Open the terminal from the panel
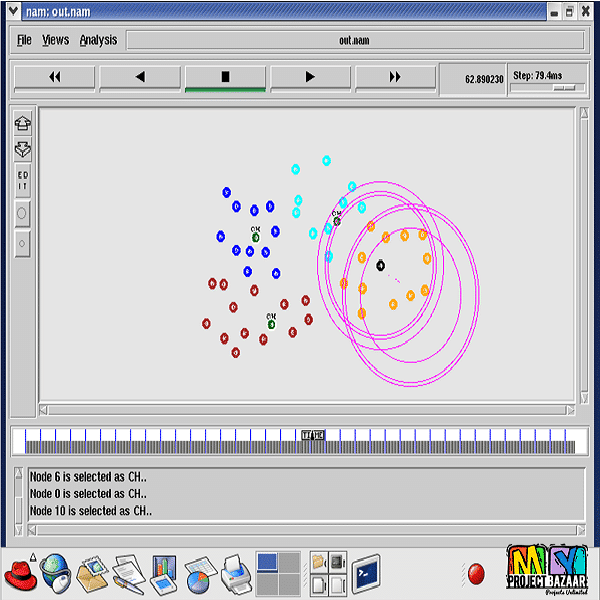 (x=366, y=574)
